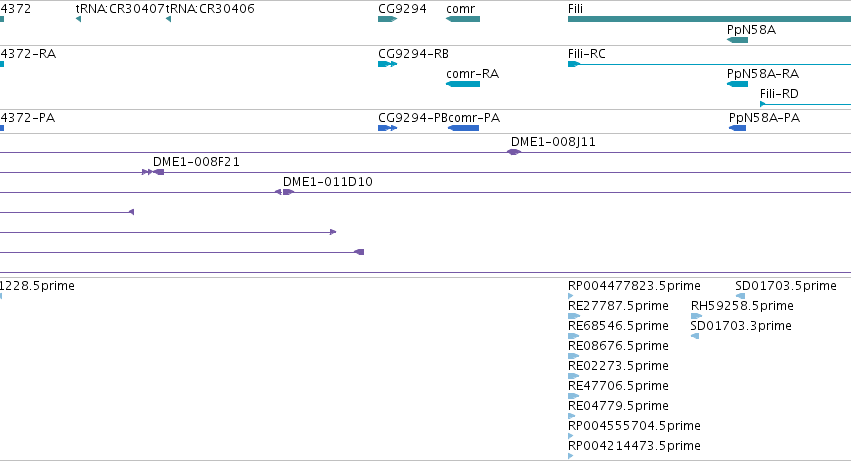Click the PpN58A gene name label
The image size is (851, 461).
pos(752,29)
